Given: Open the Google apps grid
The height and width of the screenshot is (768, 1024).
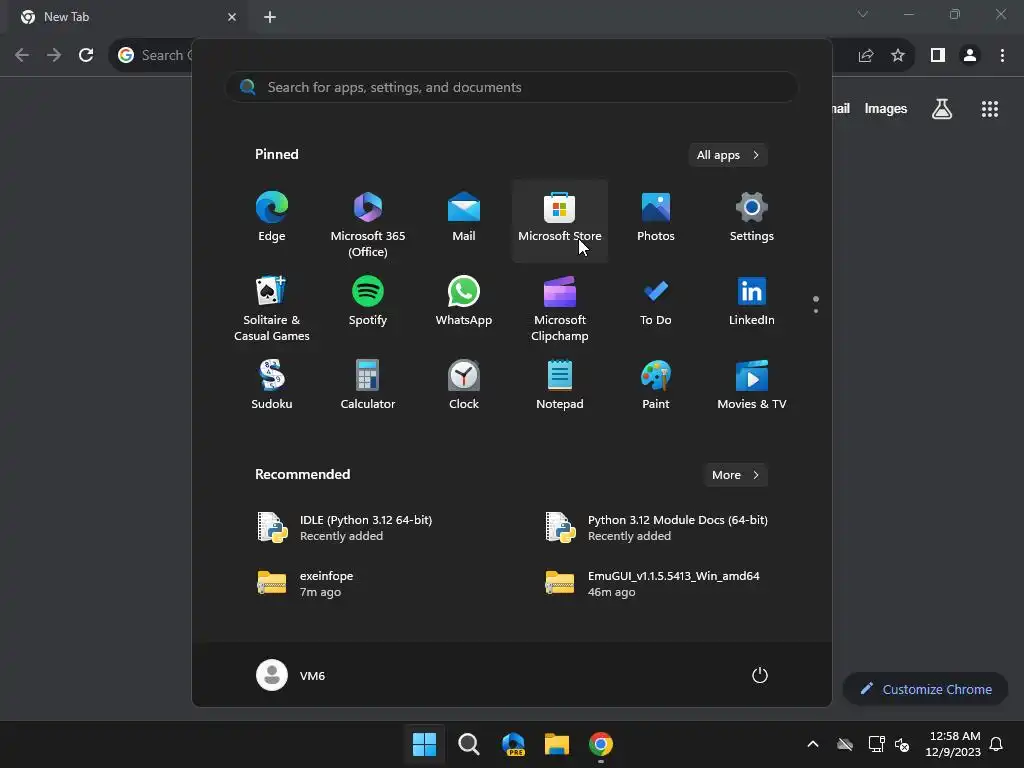Looking at the screenshot, I should tap(990, 108).
